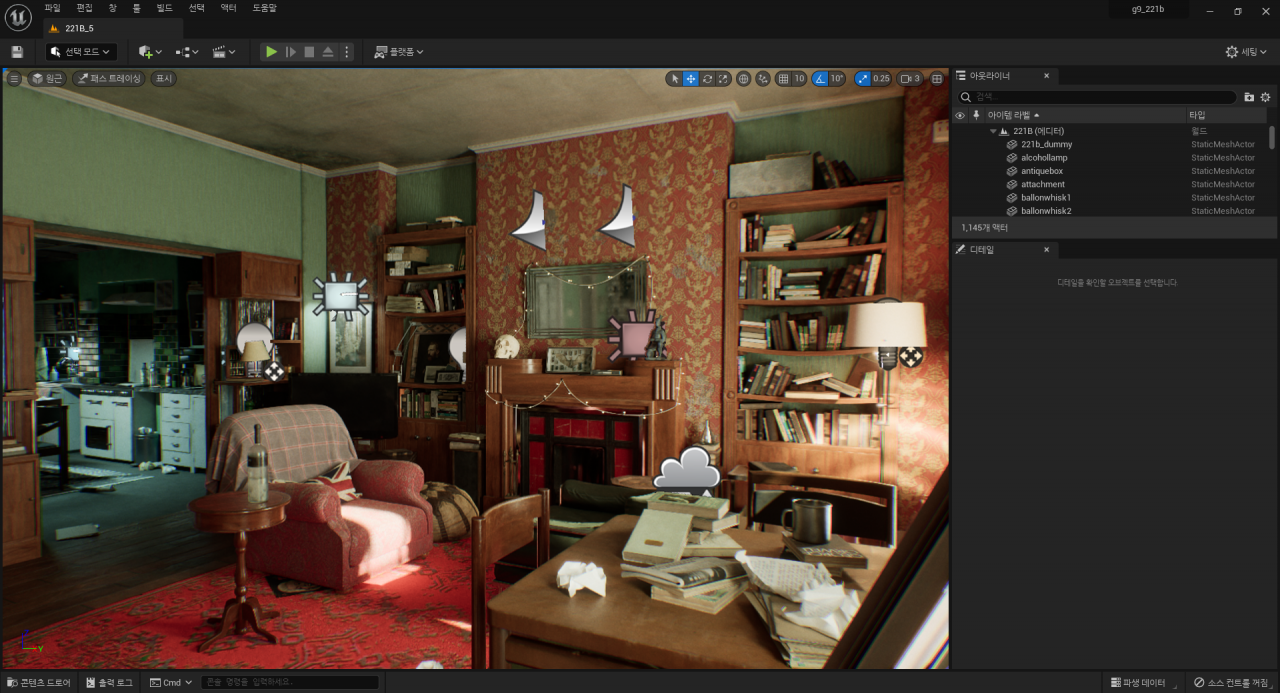Select the scale transform tool in the viewport
This screenshot has height=693, width=1280.
[x=723, y=79]
